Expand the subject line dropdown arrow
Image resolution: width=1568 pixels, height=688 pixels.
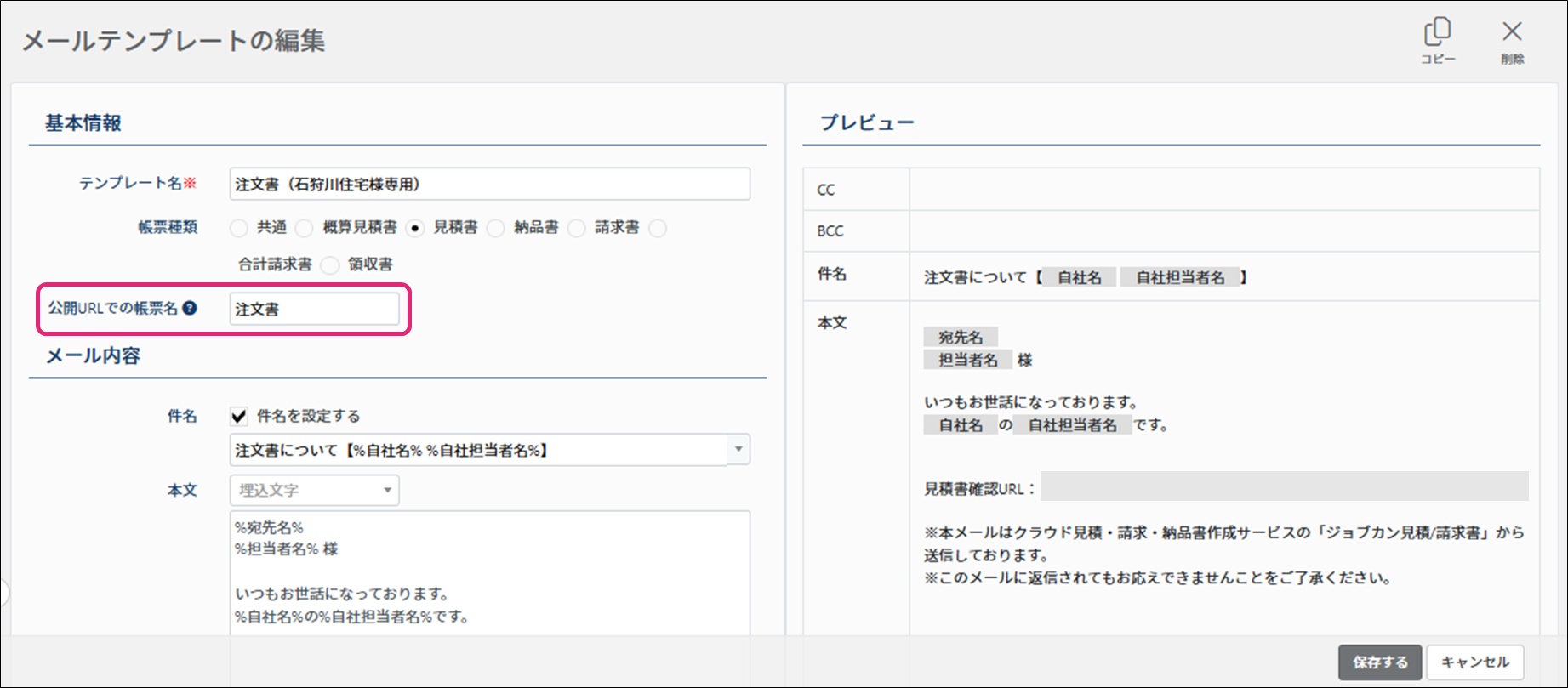738,449
